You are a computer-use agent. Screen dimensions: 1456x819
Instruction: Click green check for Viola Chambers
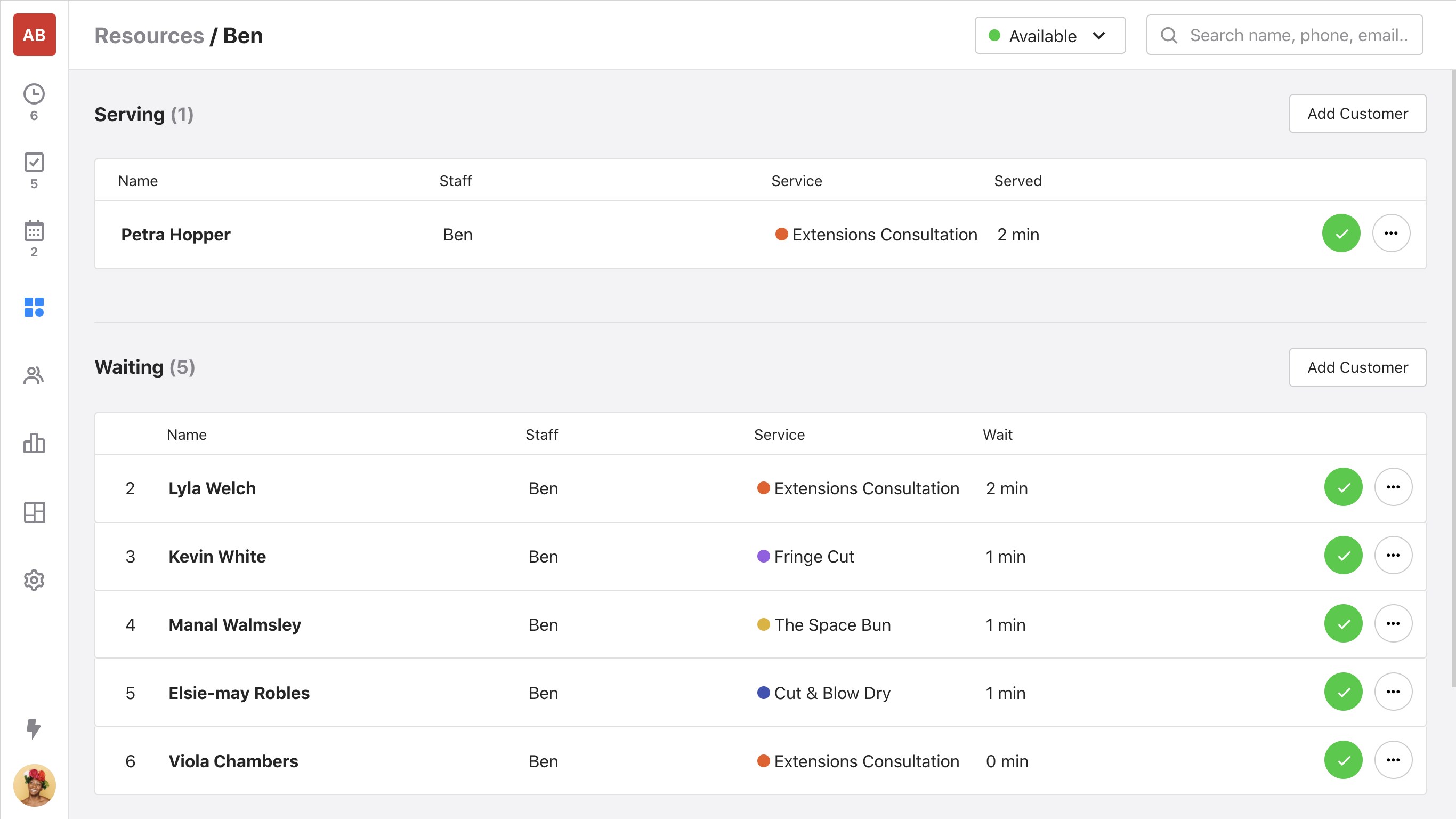(x=1343, y=760)
